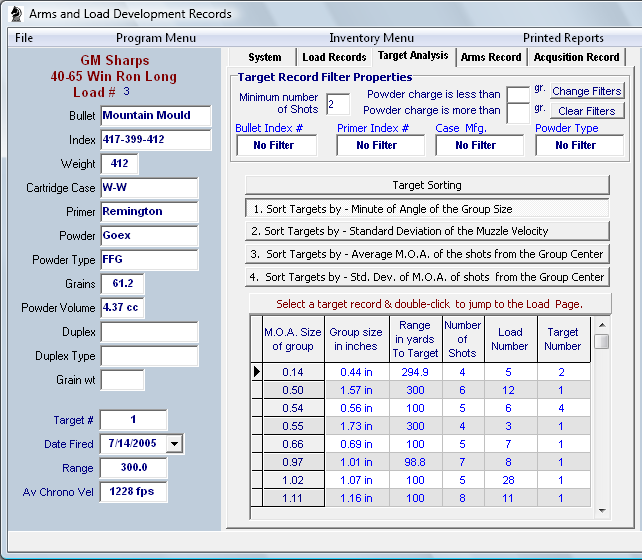Select the Target Analysis tab

[413, 56]
